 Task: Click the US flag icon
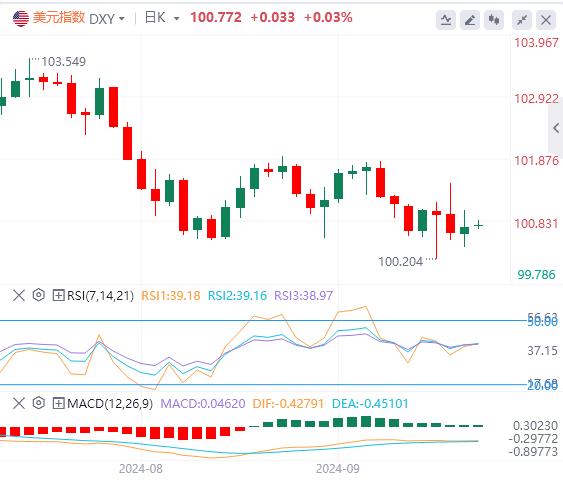click(x=21, y=18)
